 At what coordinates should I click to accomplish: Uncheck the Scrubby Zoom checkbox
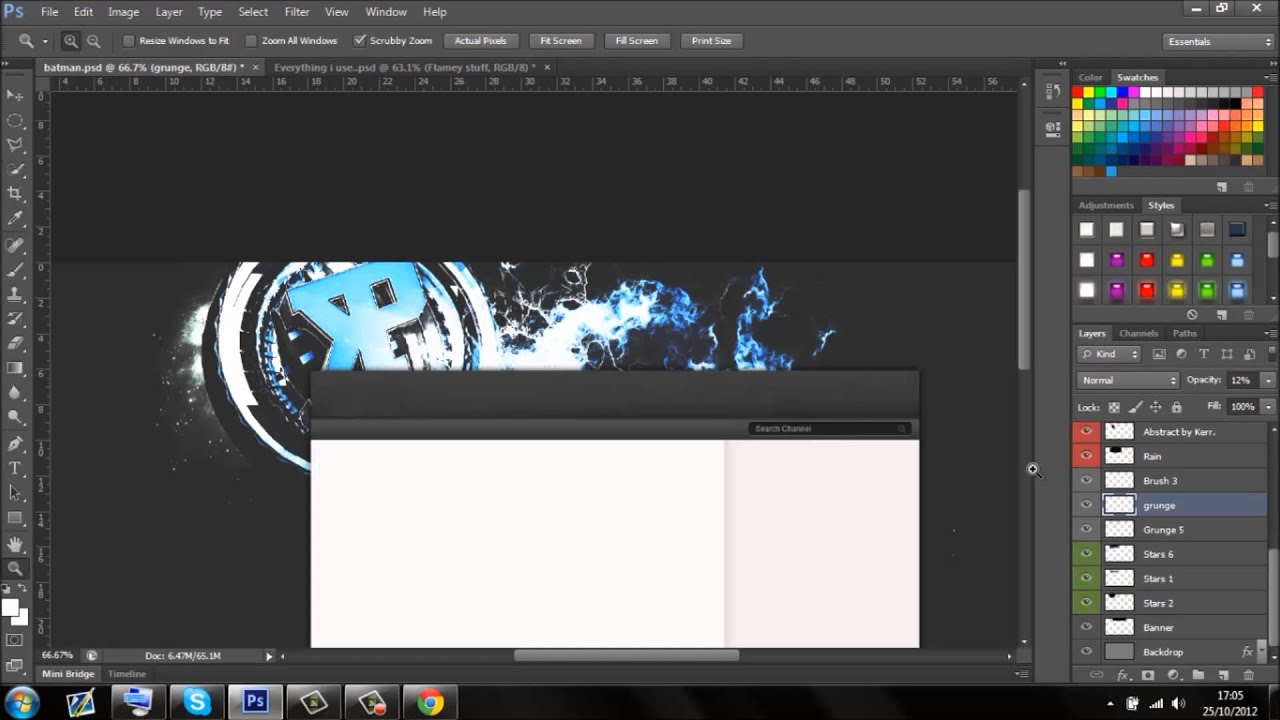click(x=359, y=41)
